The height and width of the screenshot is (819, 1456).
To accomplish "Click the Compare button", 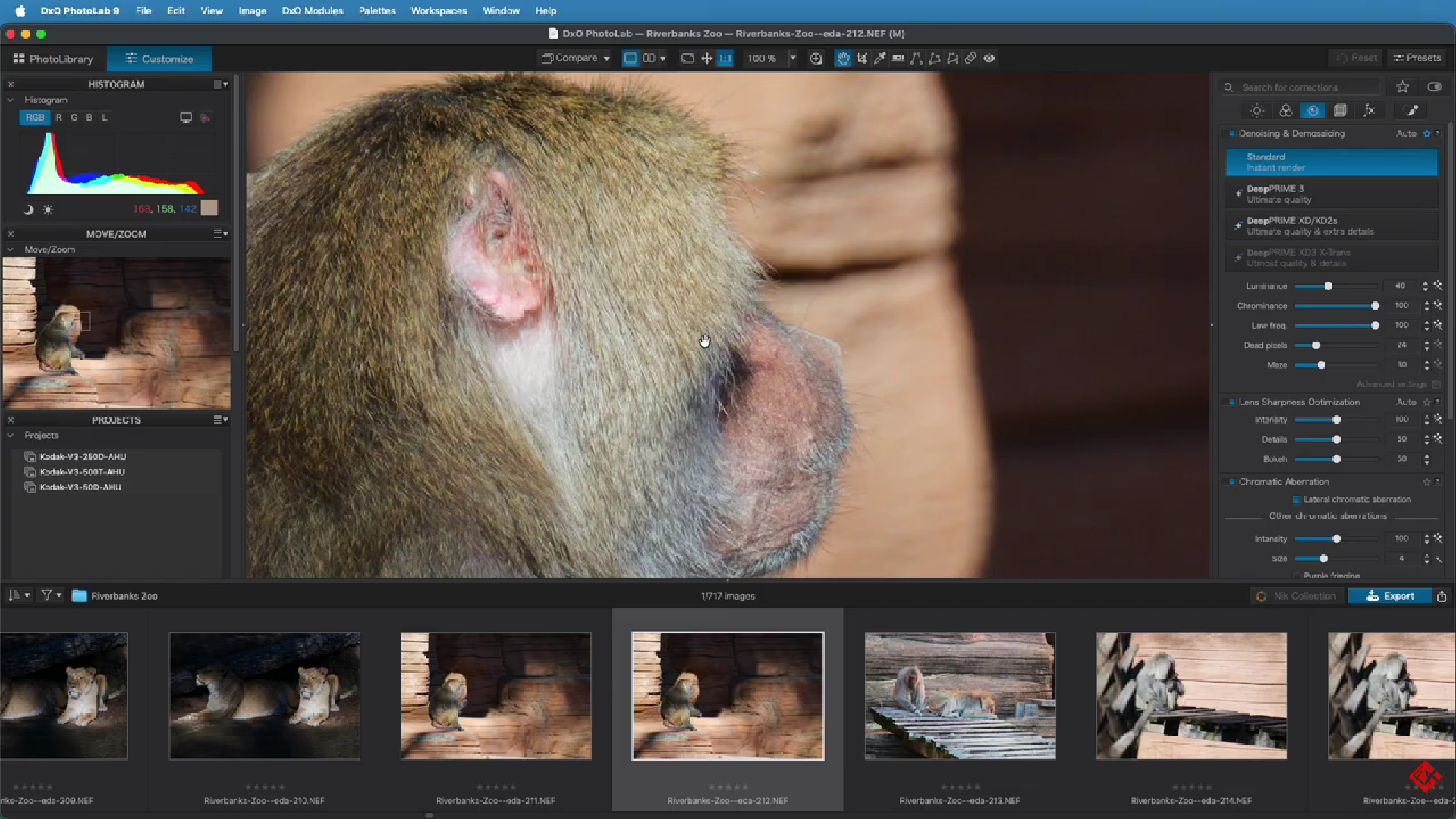I will pos(569,58).
